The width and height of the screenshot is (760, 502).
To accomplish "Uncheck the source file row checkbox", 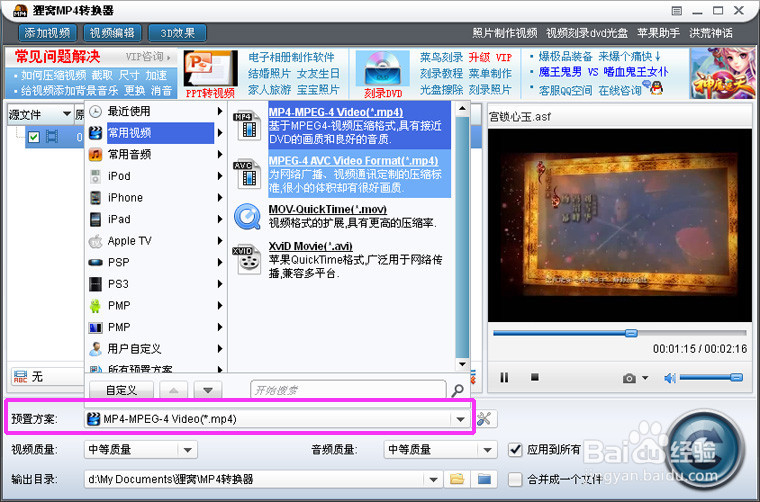I will tap(33, 137).
